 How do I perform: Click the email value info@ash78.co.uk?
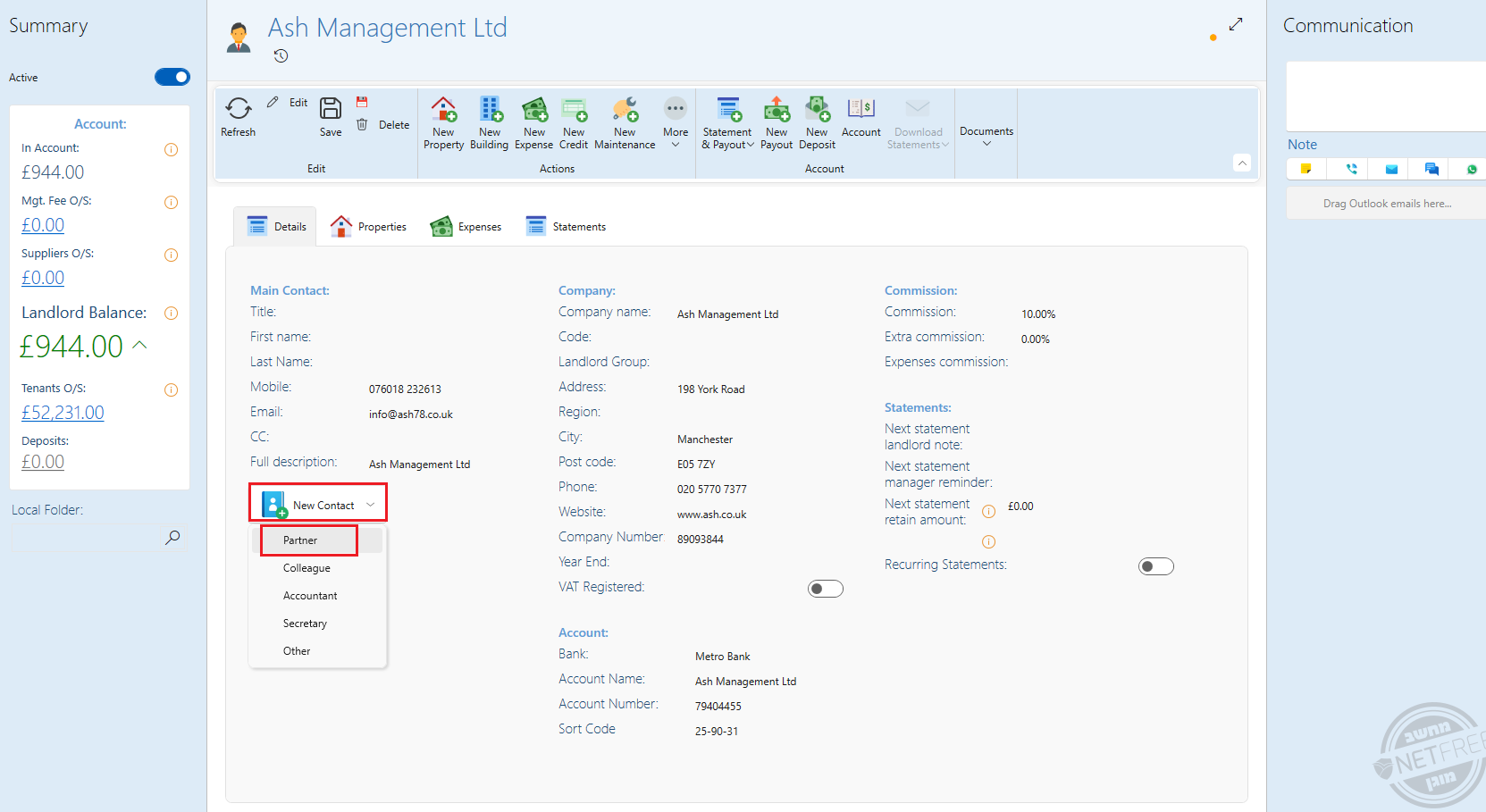(411, 414)
